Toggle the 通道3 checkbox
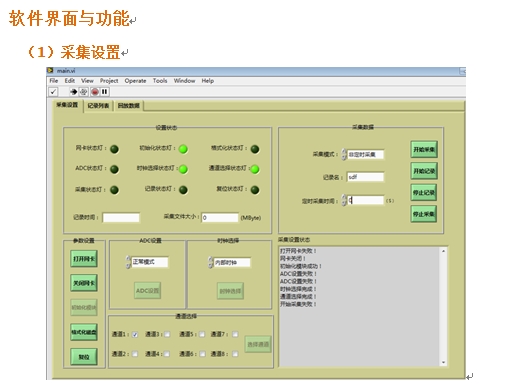The image size is (522, 384). (x=167, y=334)
